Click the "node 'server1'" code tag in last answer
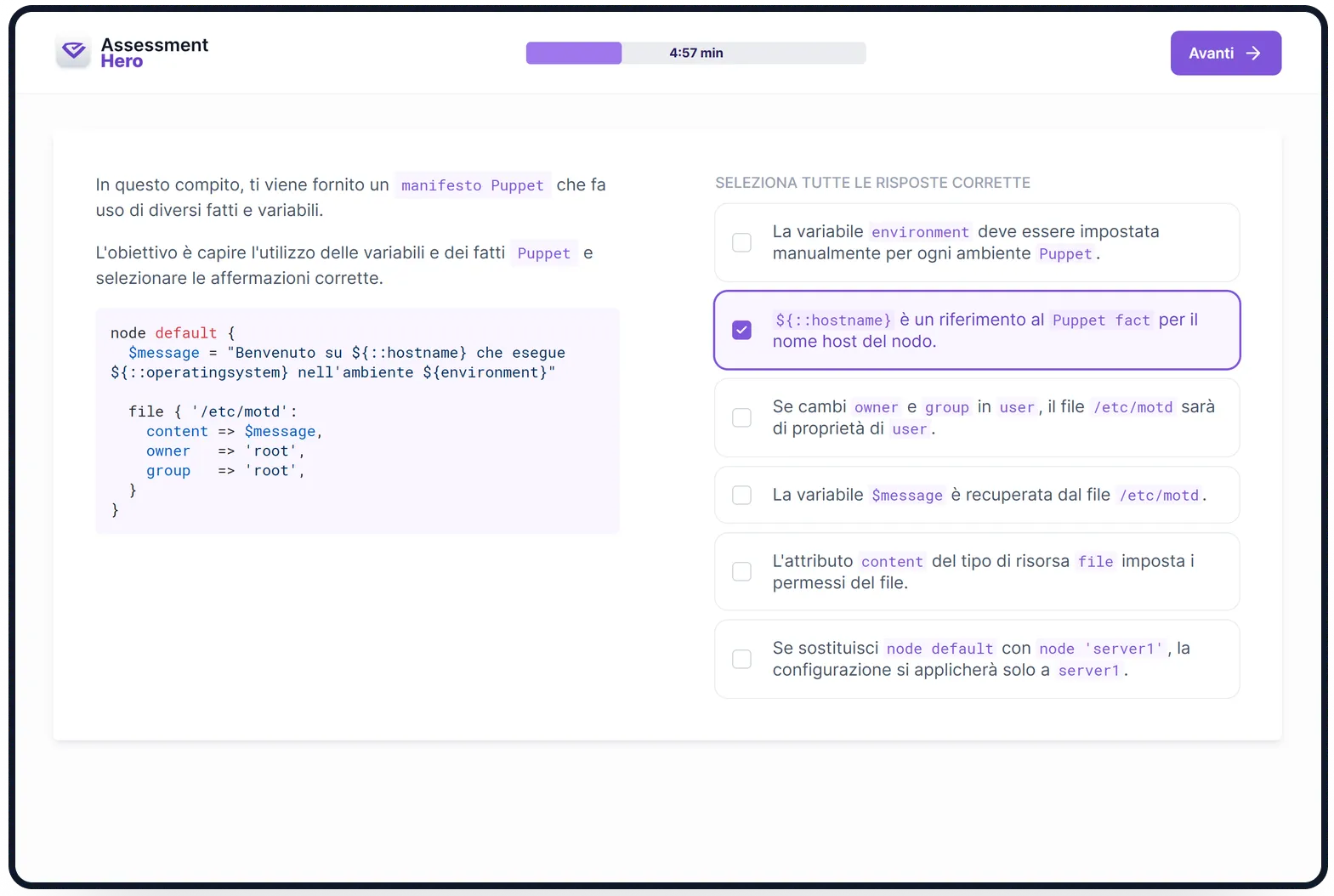The height and width of the screenshot is (896, 1334). pyautogui.click(x=1101, y=649)
